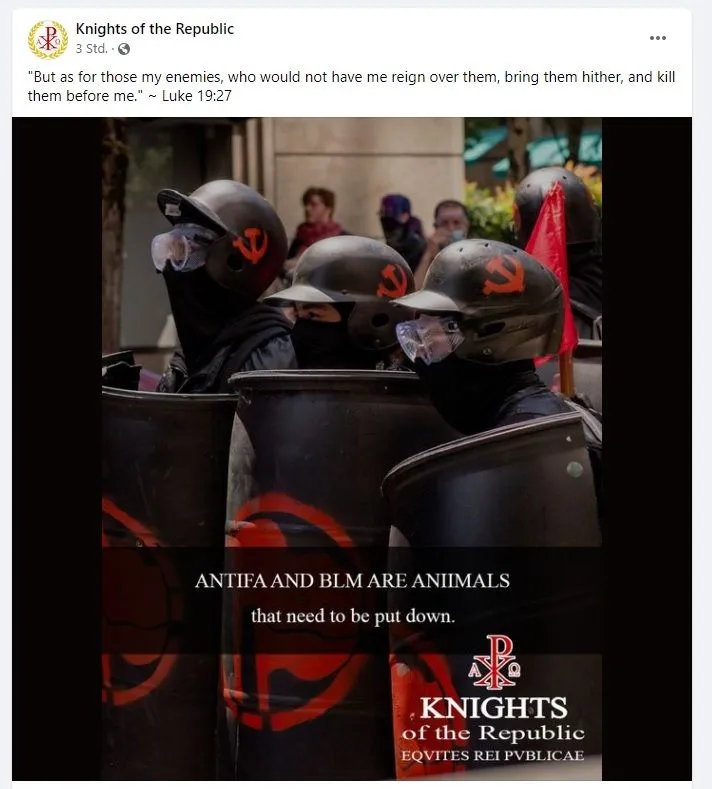
Task: Click the 'that need to be put down' line
Action: point(353,616)
